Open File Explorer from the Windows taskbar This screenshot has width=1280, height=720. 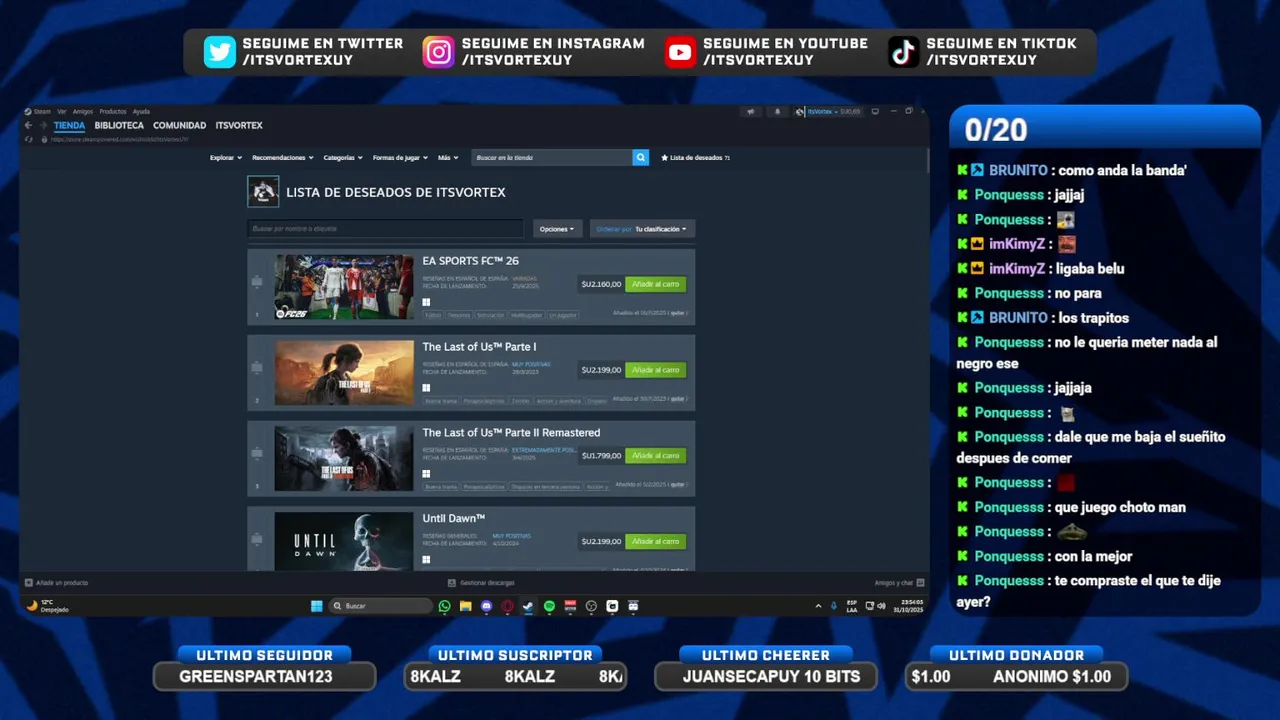pyautogui.click(x=465, y=606)
